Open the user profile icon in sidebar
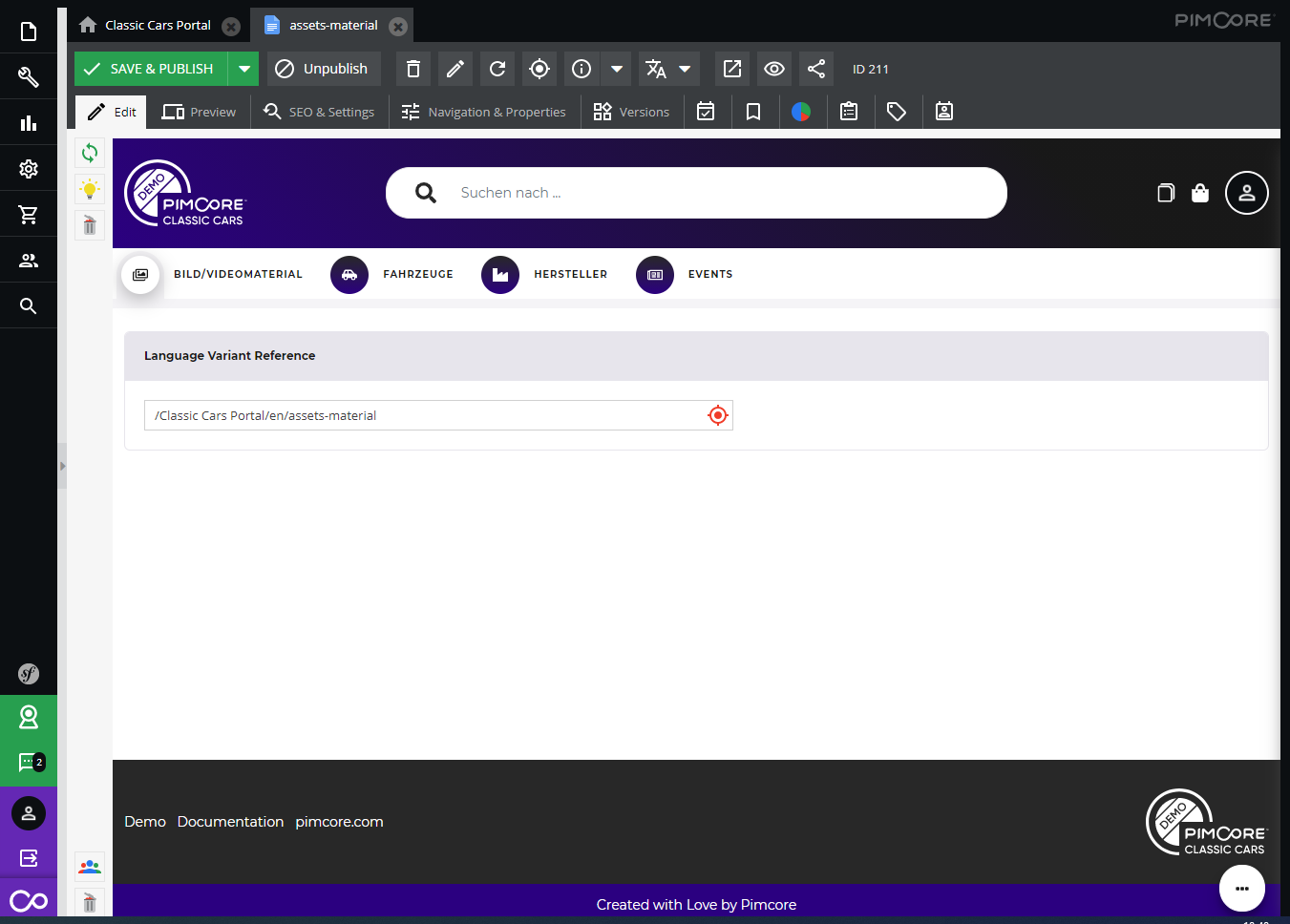 pos(29,813)
